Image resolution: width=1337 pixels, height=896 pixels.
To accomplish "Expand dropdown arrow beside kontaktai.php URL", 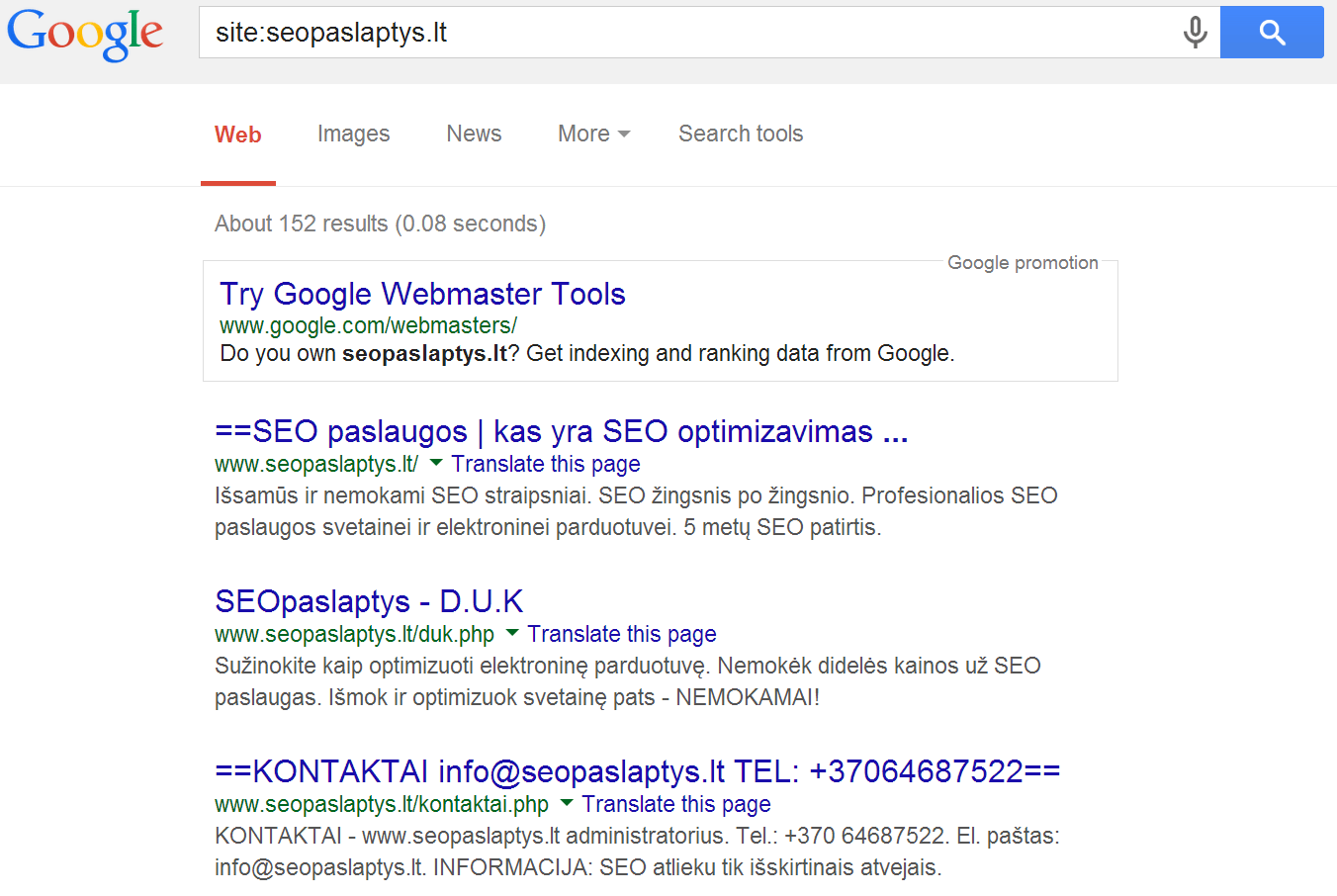I will pyautogui.click(x=567, y=803).
